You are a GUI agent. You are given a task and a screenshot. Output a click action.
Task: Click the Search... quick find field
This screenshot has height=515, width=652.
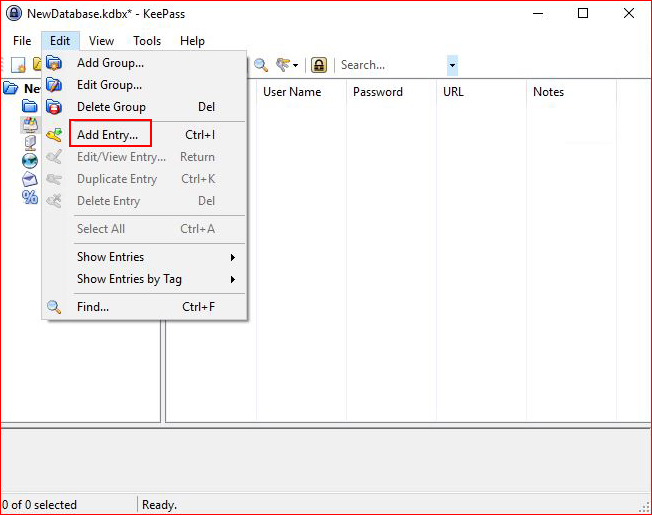coord(392,65)
